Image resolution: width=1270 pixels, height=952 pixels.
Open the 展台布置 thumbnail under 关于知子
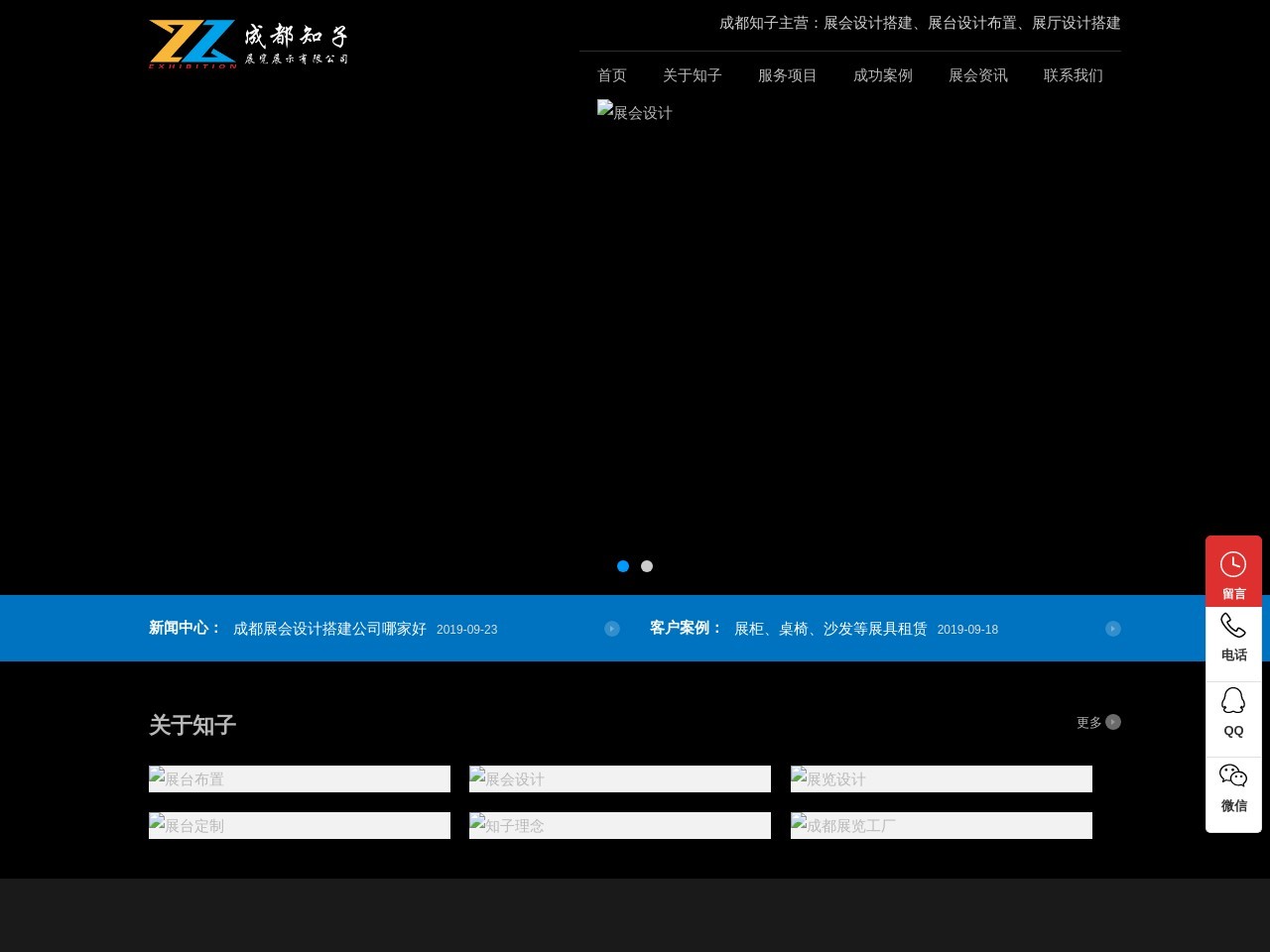point(299,778)
